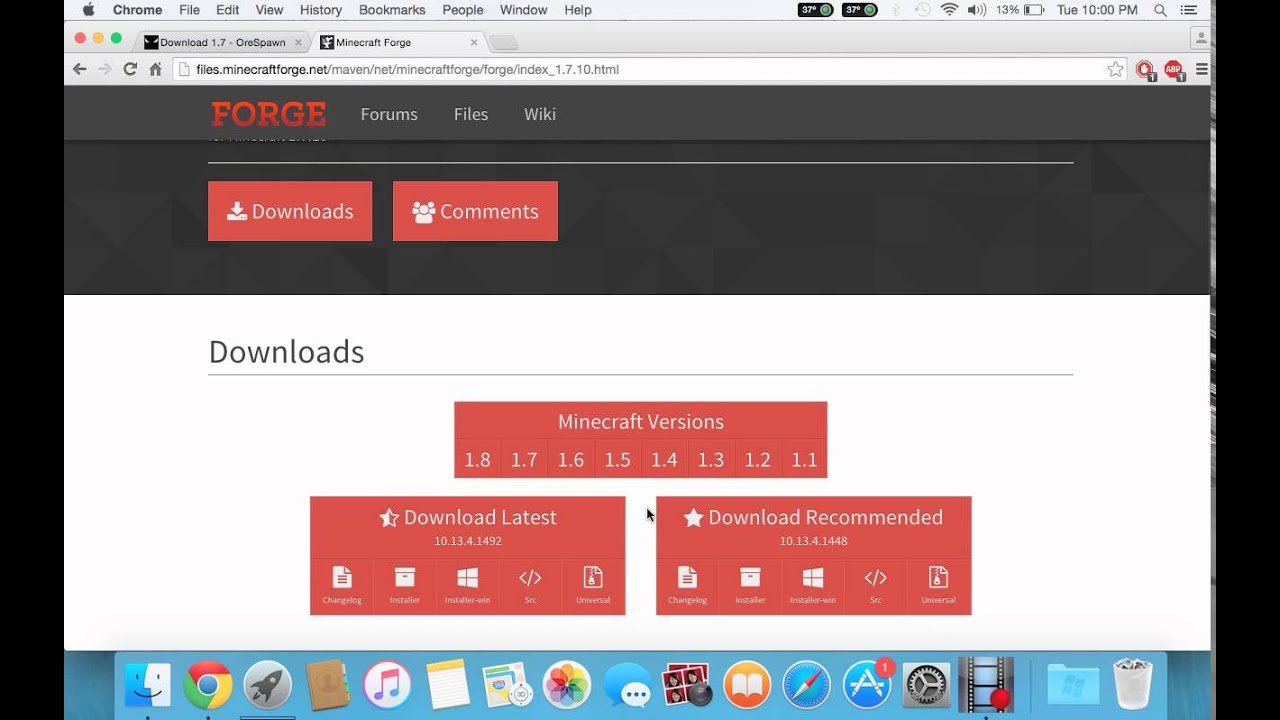Download the Installer under Download Latest
Screen dimensions: 1280x720
point(404,586)
